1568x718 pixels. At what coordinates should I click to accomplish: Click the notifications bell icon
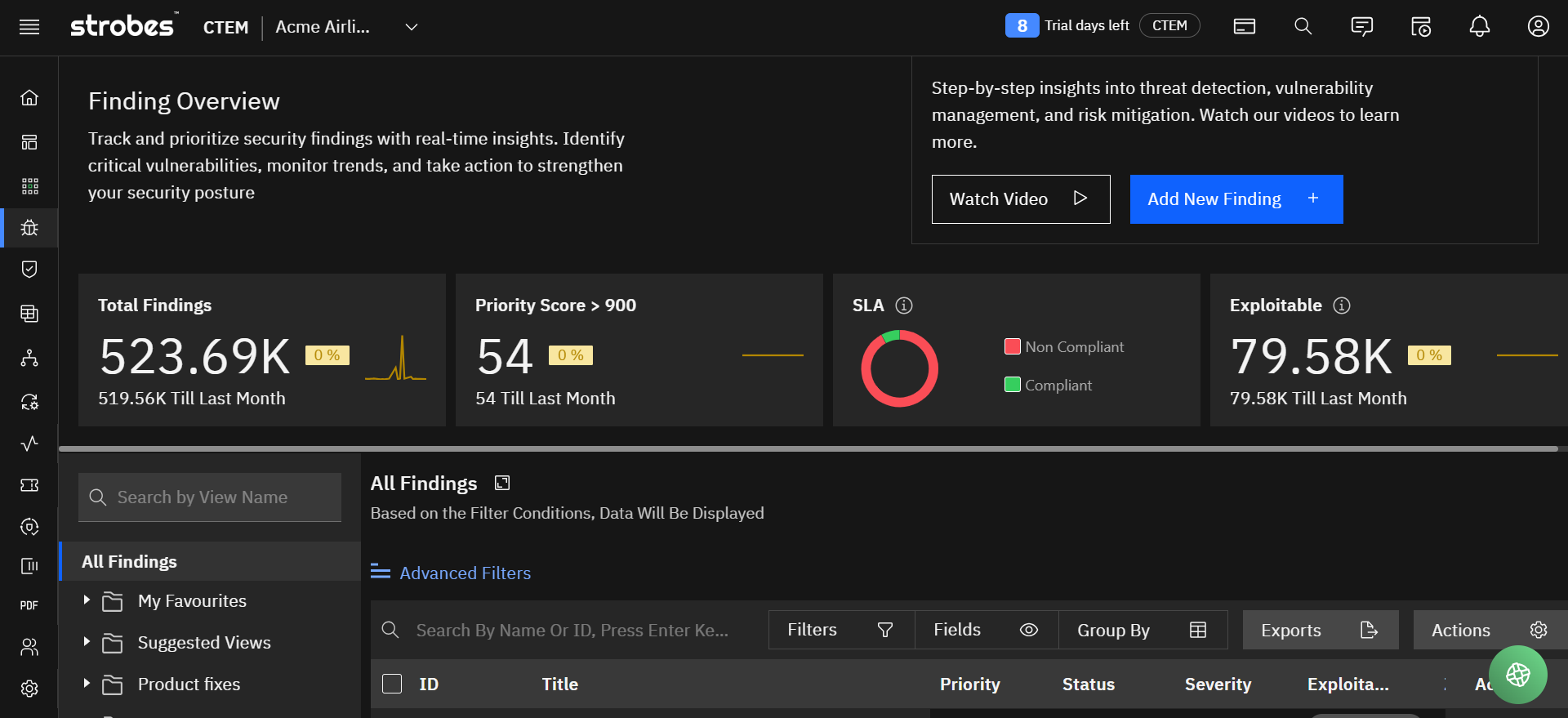coord(1479,27)
